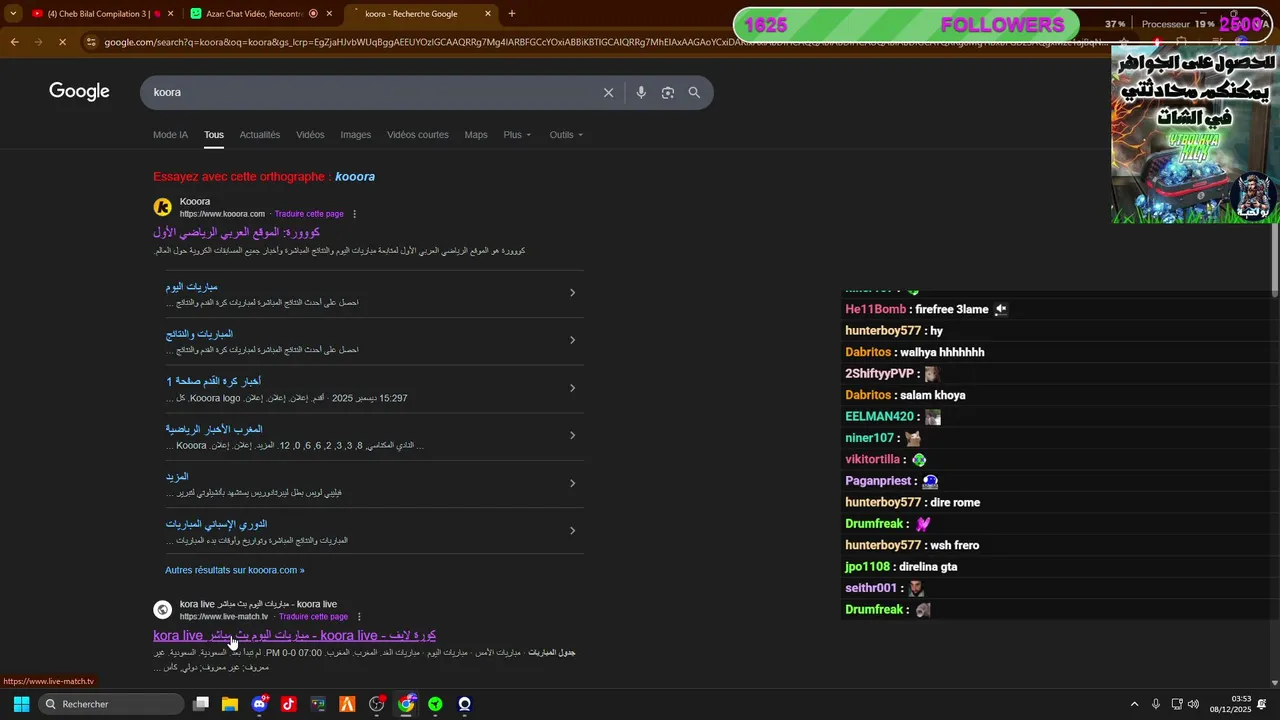Open the orange app in the taskbar
The height and width of the screenshot is (720, 1280).
pyautogui.click(x=347, y=704)
